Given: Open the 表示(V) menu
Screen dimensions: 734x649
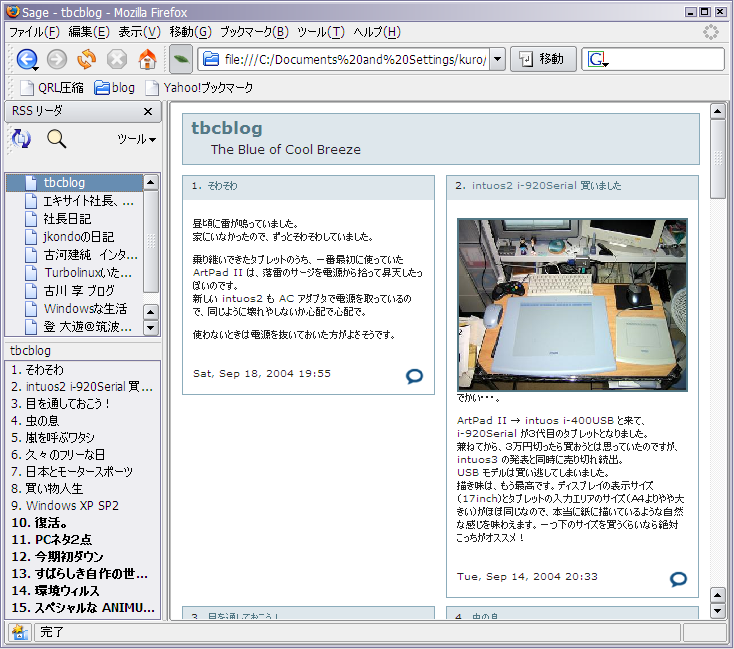Looking at the screenshot, I should tap(139, 32).
